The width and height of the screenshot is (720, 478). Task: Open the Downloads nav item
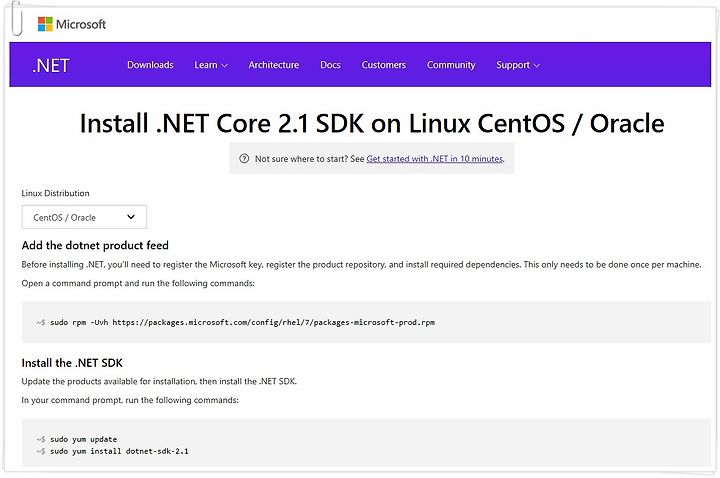150,65
